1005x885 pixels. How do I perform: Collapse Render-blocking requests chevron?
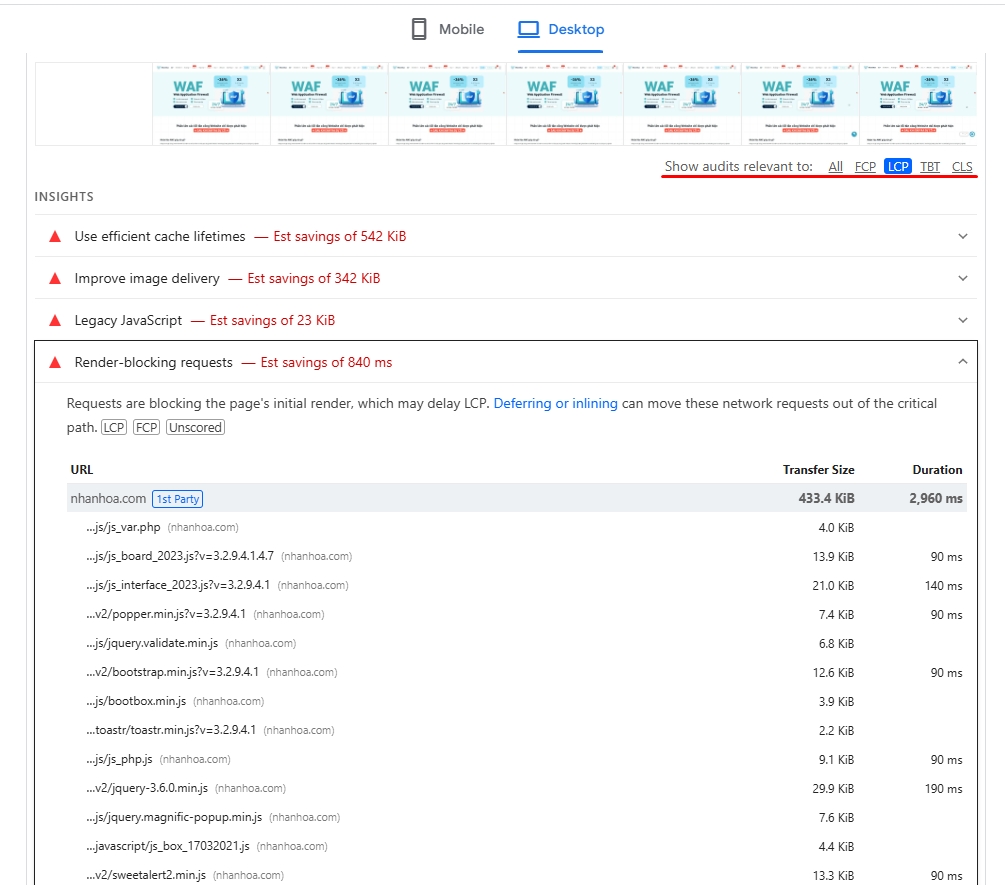(x=963, y=362)
